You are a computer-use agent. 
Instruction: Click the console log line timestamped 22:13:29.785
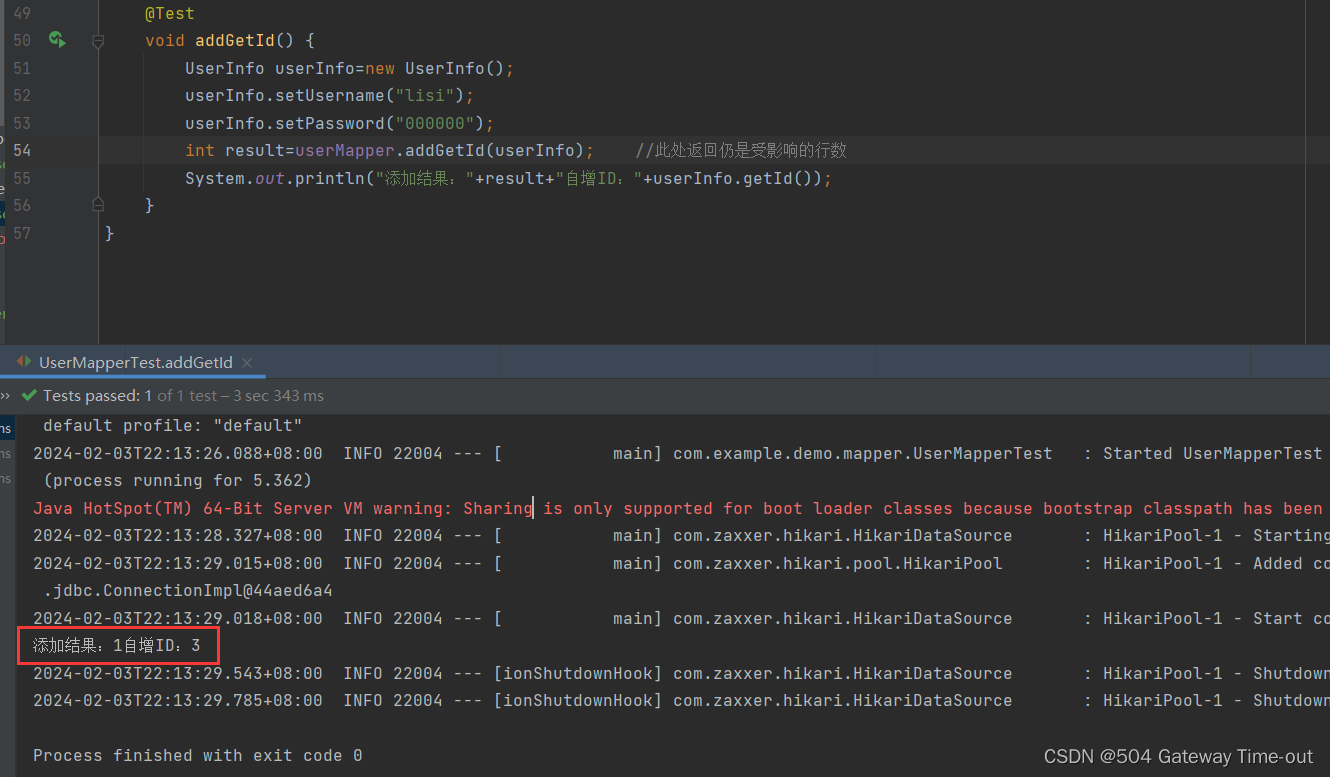pyautogui.click(x=681, y=700)
